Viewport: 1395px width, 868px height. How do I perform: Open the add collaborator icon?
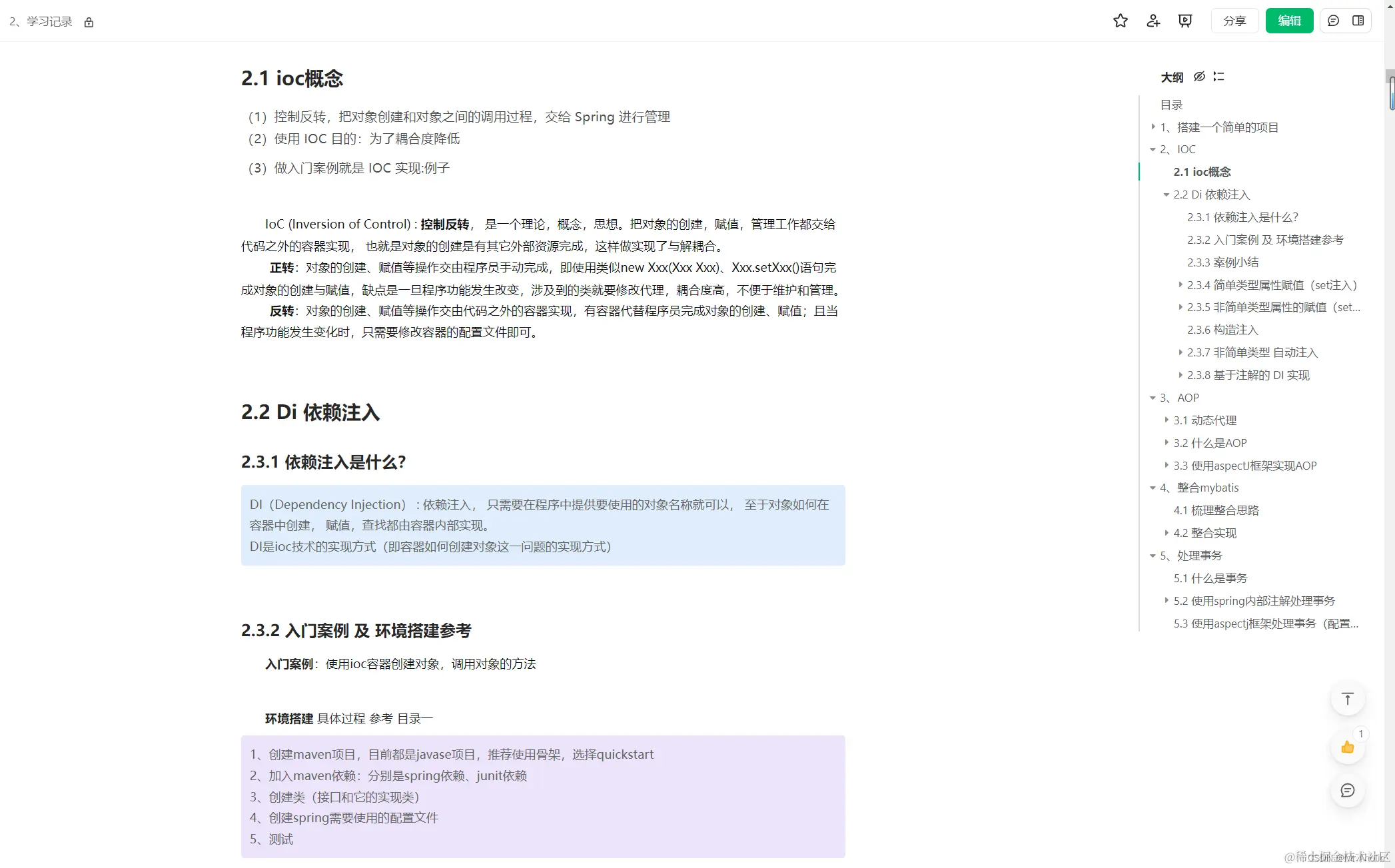point(1153,21)
